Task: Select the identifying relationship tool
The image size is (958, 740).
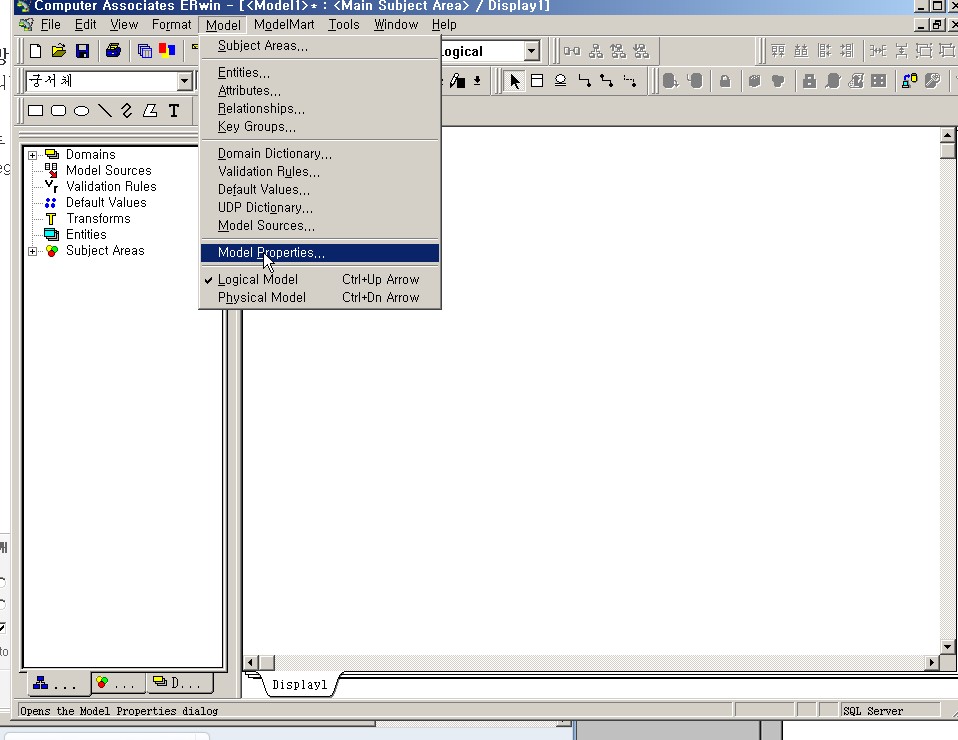Action: point(584,81)
